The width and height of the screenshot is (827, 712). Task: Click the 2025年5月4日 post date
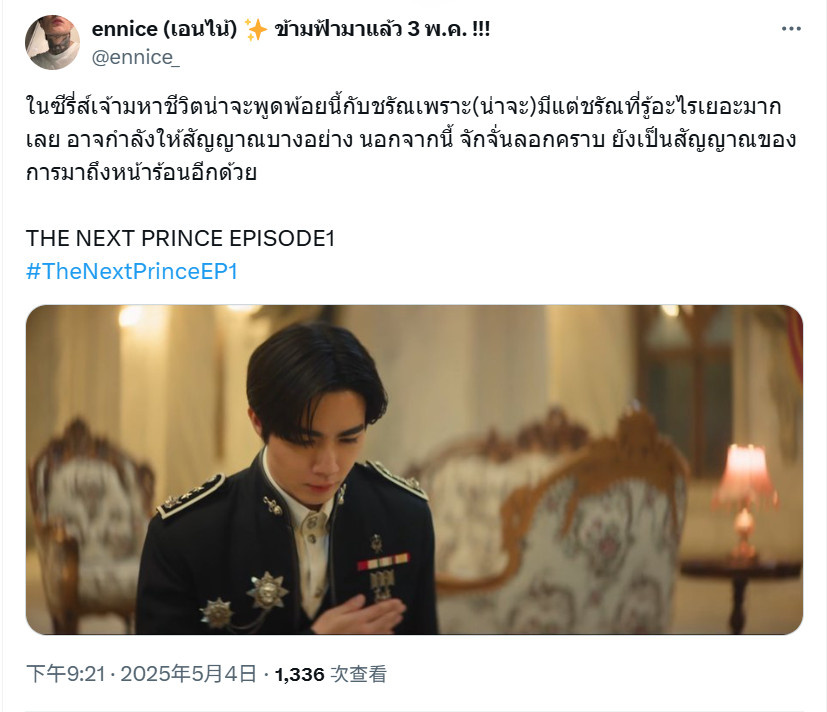click(x=188, y=674)
